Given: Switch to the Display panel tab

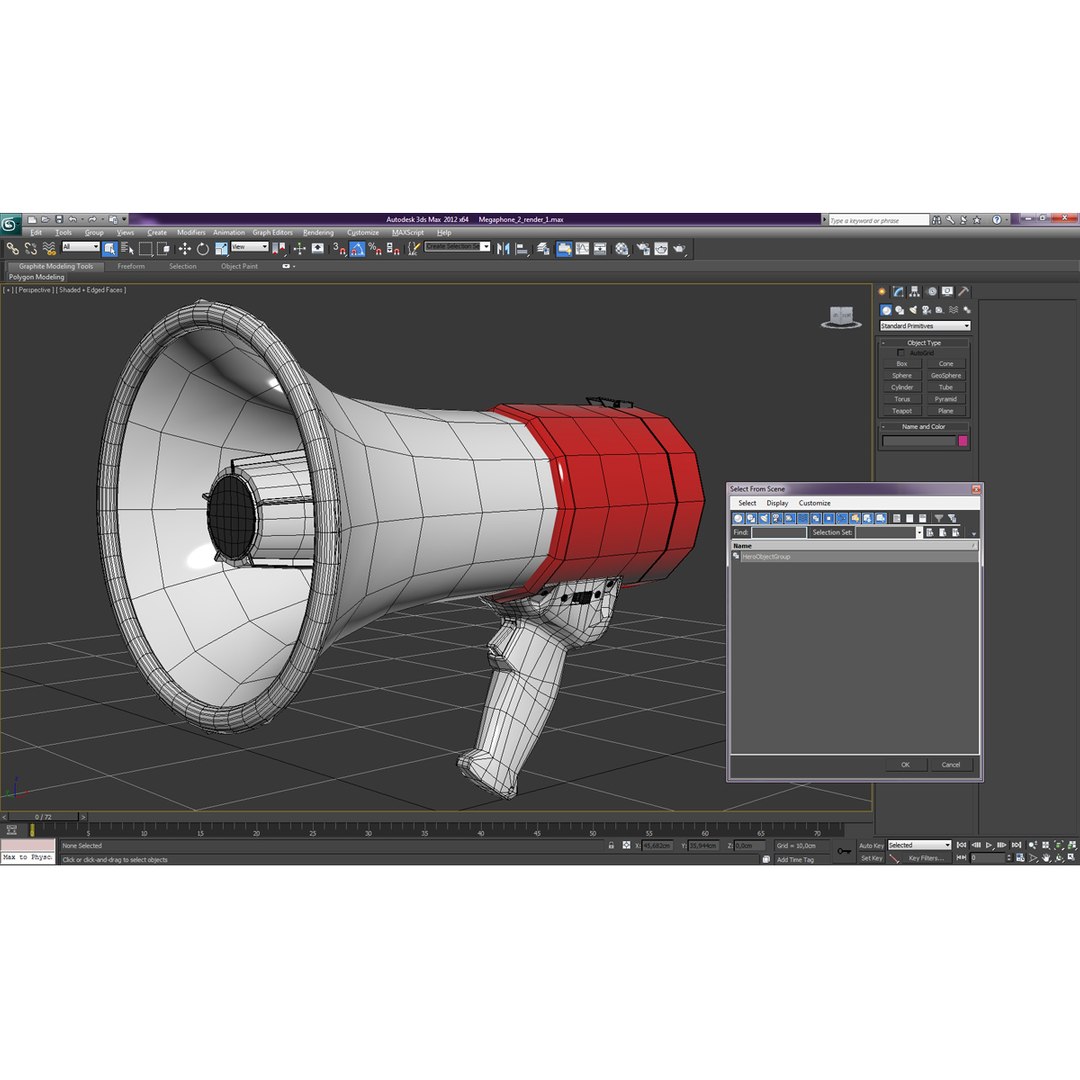Looking at the screenshot, I should point(948,291).
